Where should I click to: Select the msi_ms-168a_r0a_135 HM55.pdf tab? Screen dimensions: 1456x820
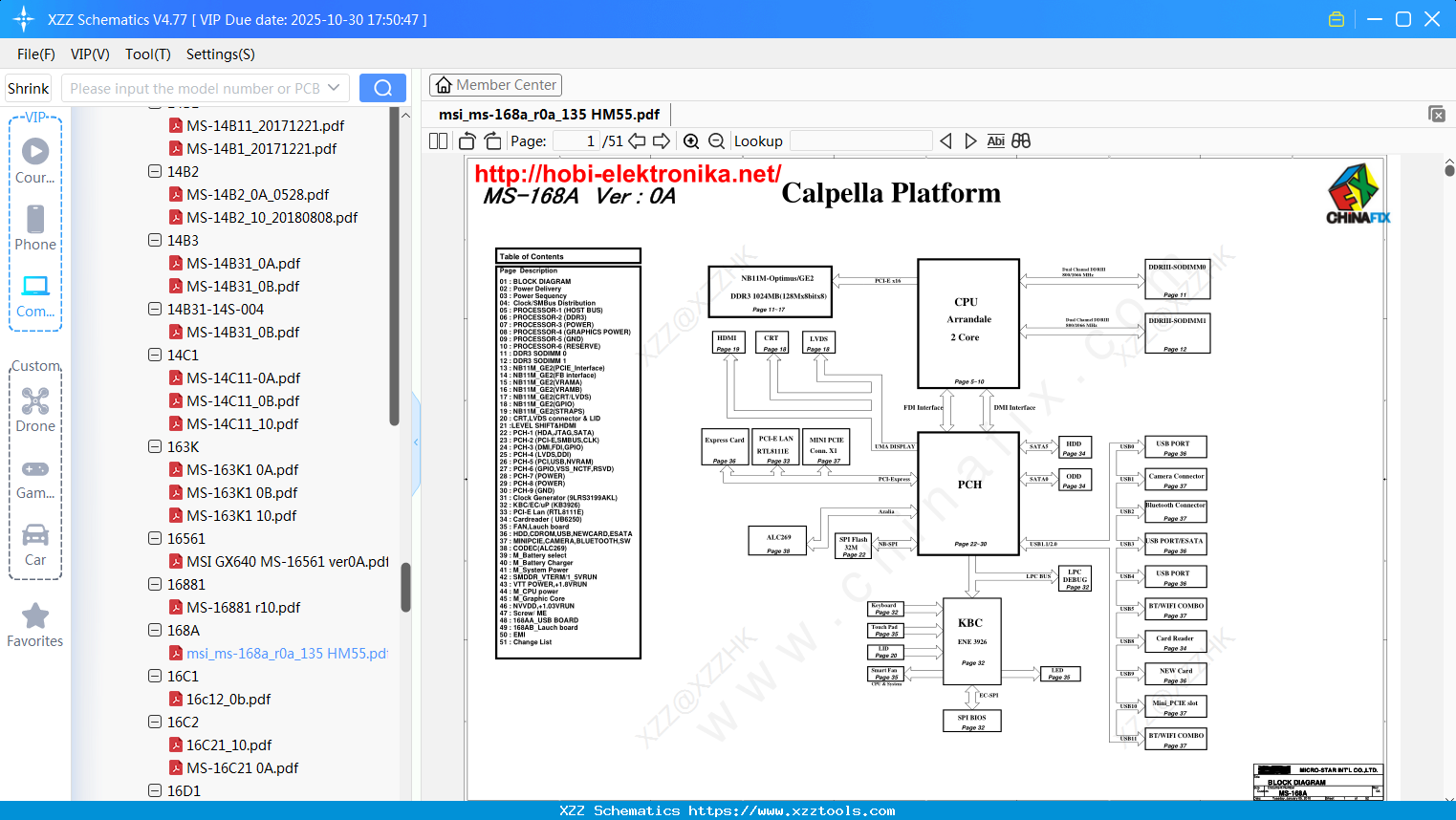click(549, 115)
